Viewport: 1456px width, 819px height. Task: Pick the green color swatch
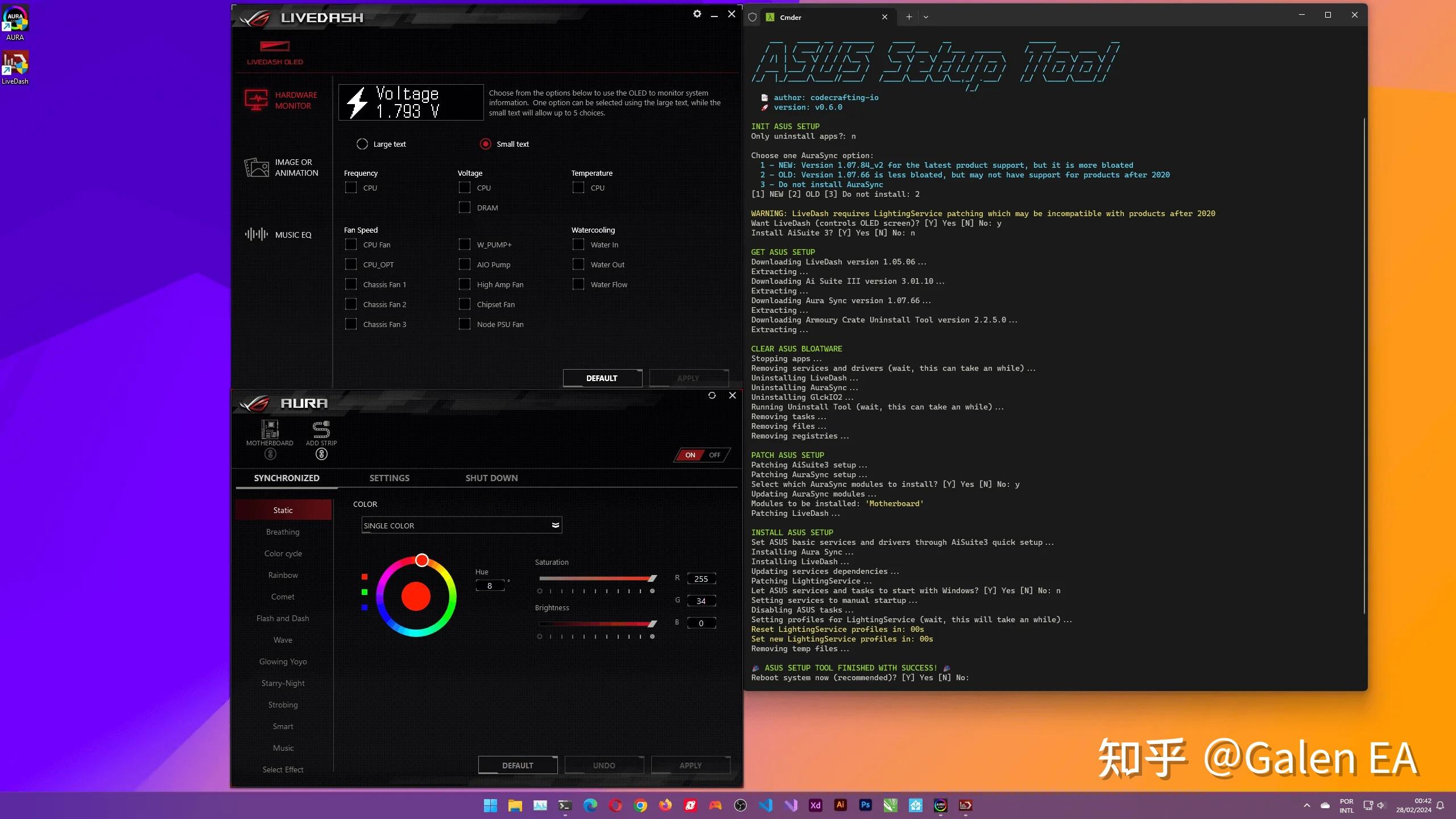tap(365, 592)
